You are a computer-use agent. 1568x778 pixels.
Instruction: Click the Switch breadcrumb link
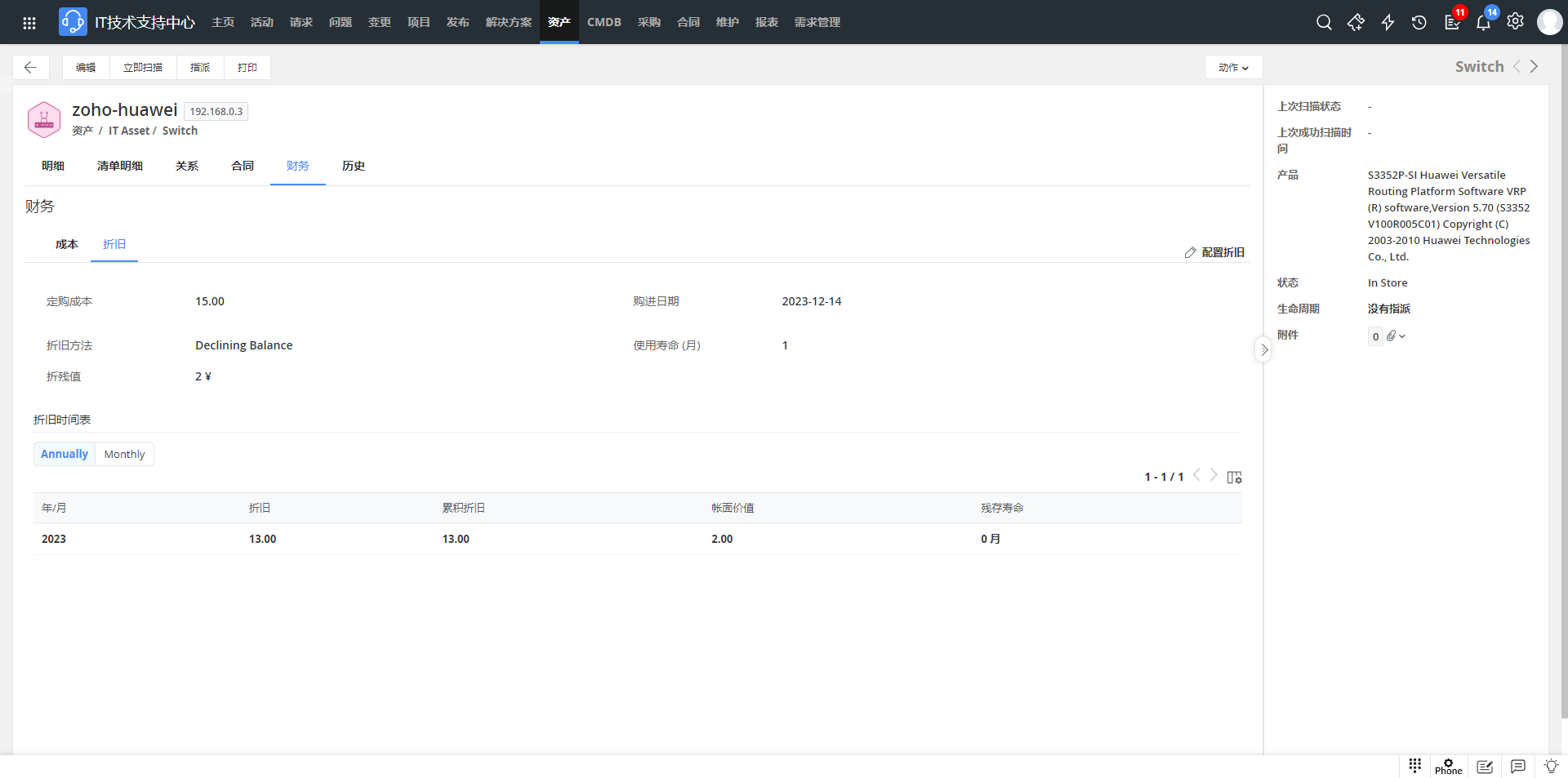180,131
